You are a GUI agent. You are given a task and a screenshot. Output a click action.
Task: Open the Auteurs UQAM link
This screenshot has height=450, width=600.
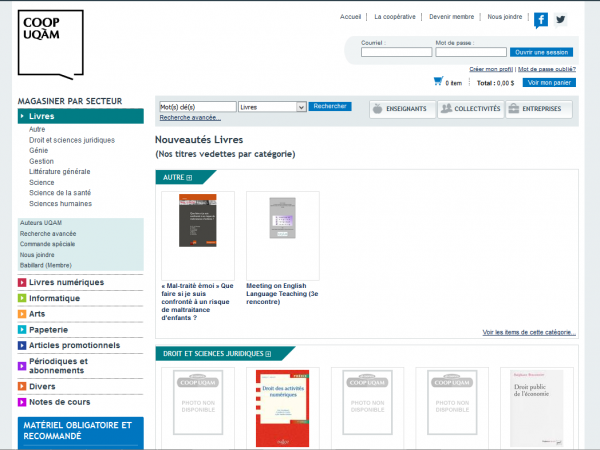(x=41, y=223)
